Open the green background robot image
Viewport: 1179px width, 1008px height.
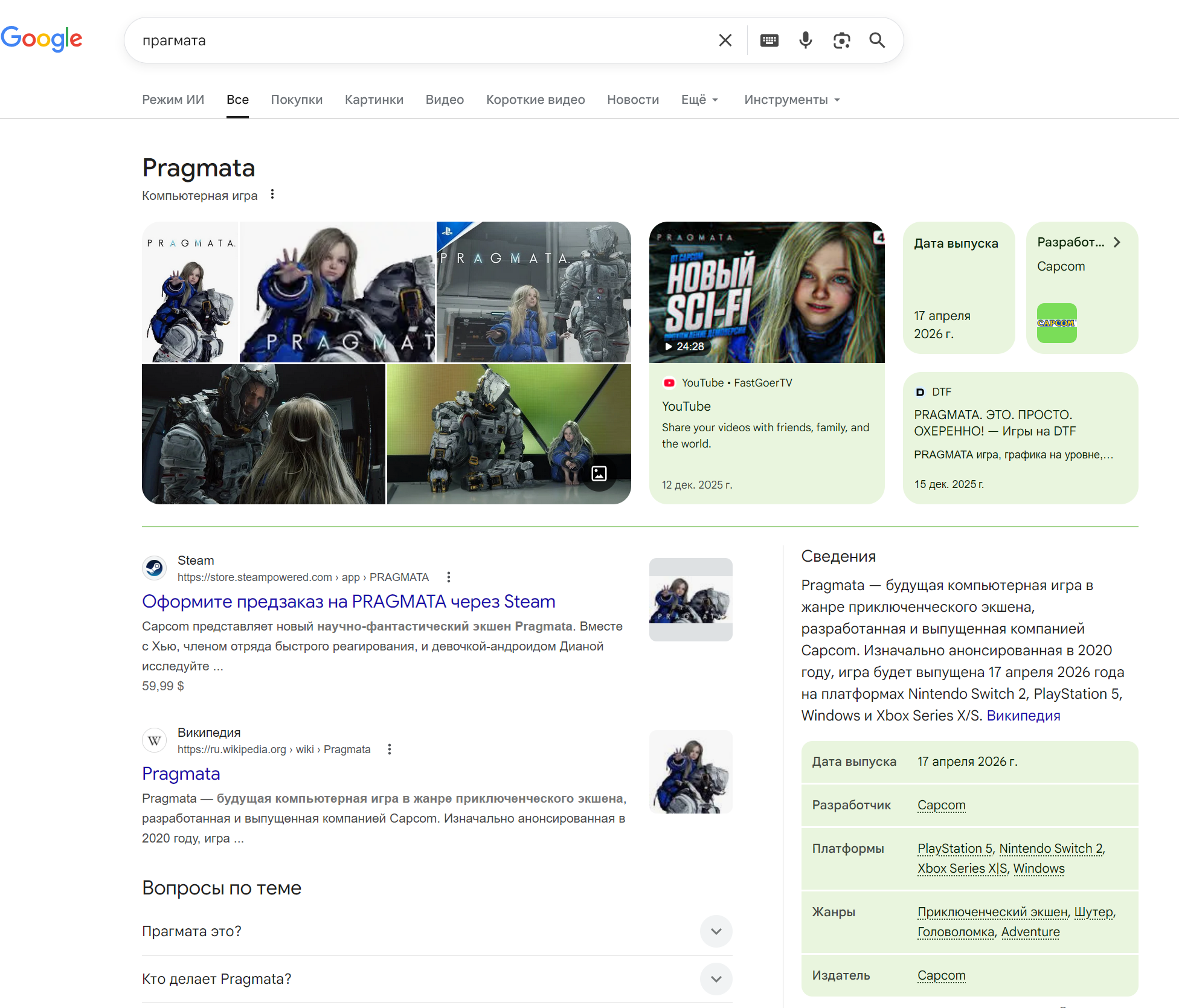tap(509, 434)
